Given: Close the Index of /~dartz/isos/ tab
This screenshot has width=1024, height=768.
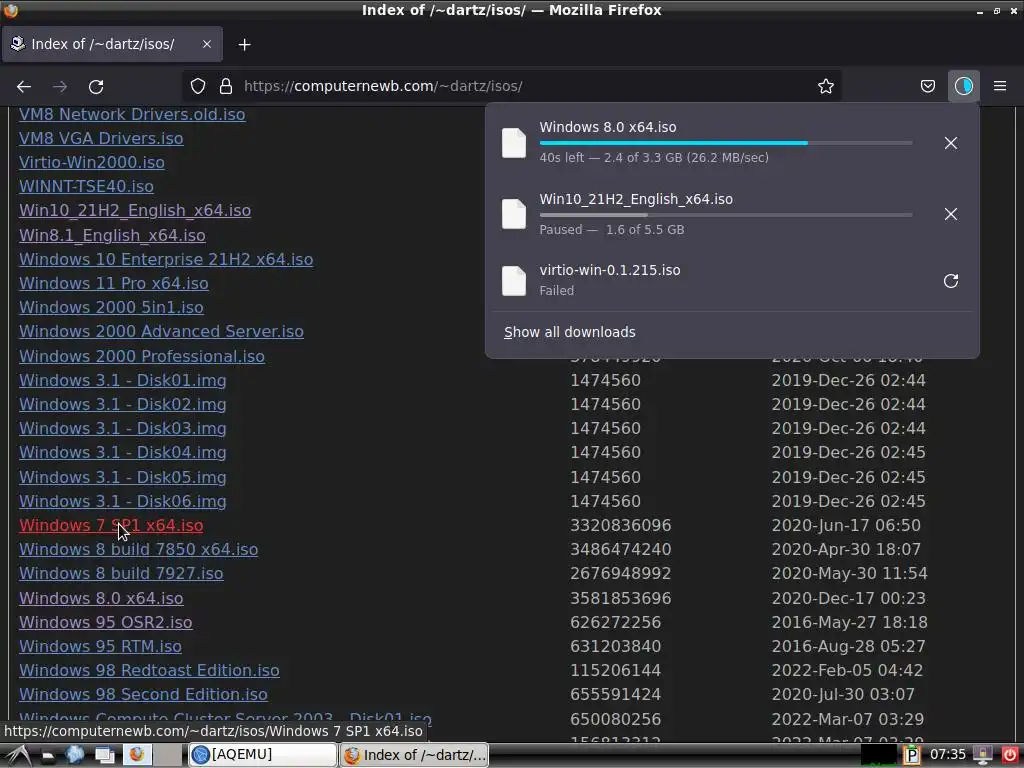Looking at the screenshot, I should 206,44.
